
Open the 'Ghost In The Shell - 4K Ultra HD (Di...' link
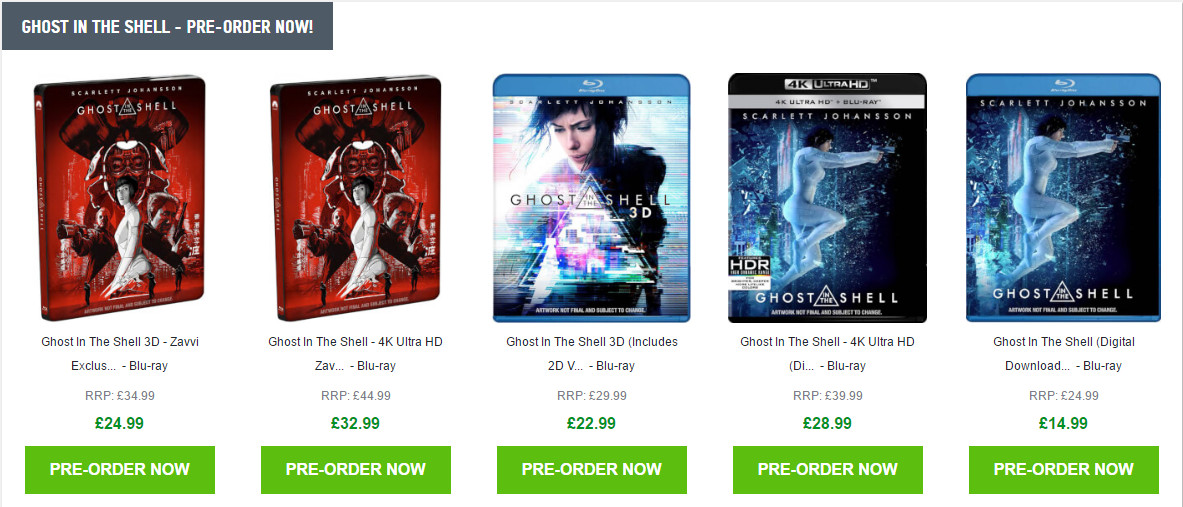828,354
